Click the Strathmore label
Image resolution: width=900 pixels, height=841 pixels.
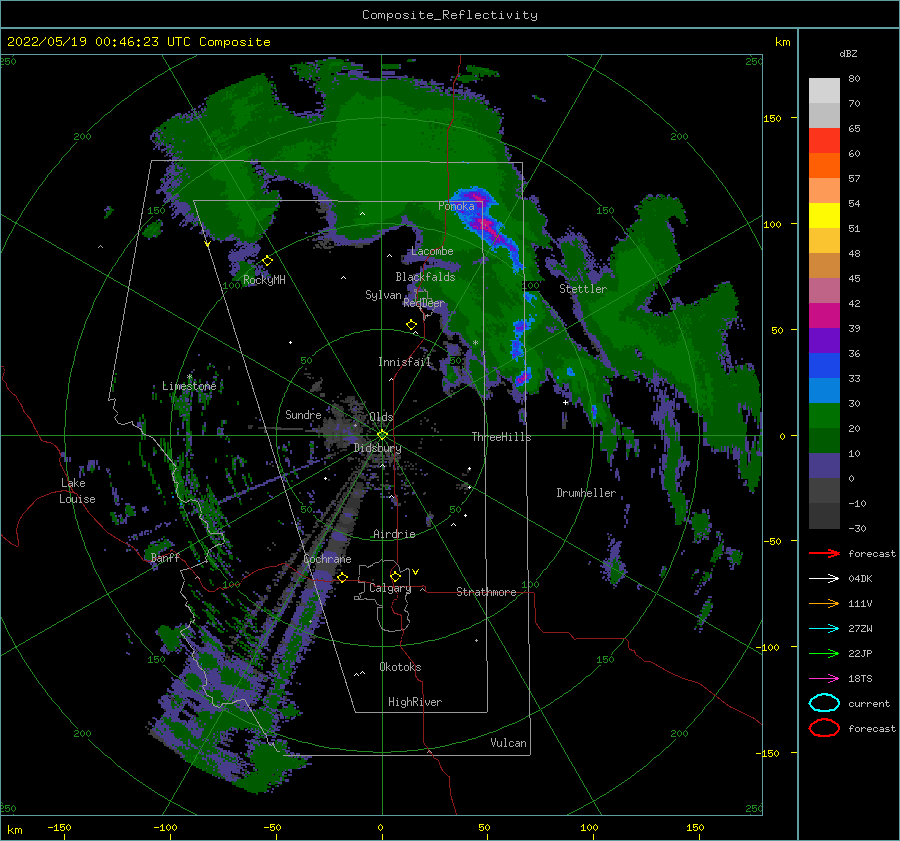point(486,592)
